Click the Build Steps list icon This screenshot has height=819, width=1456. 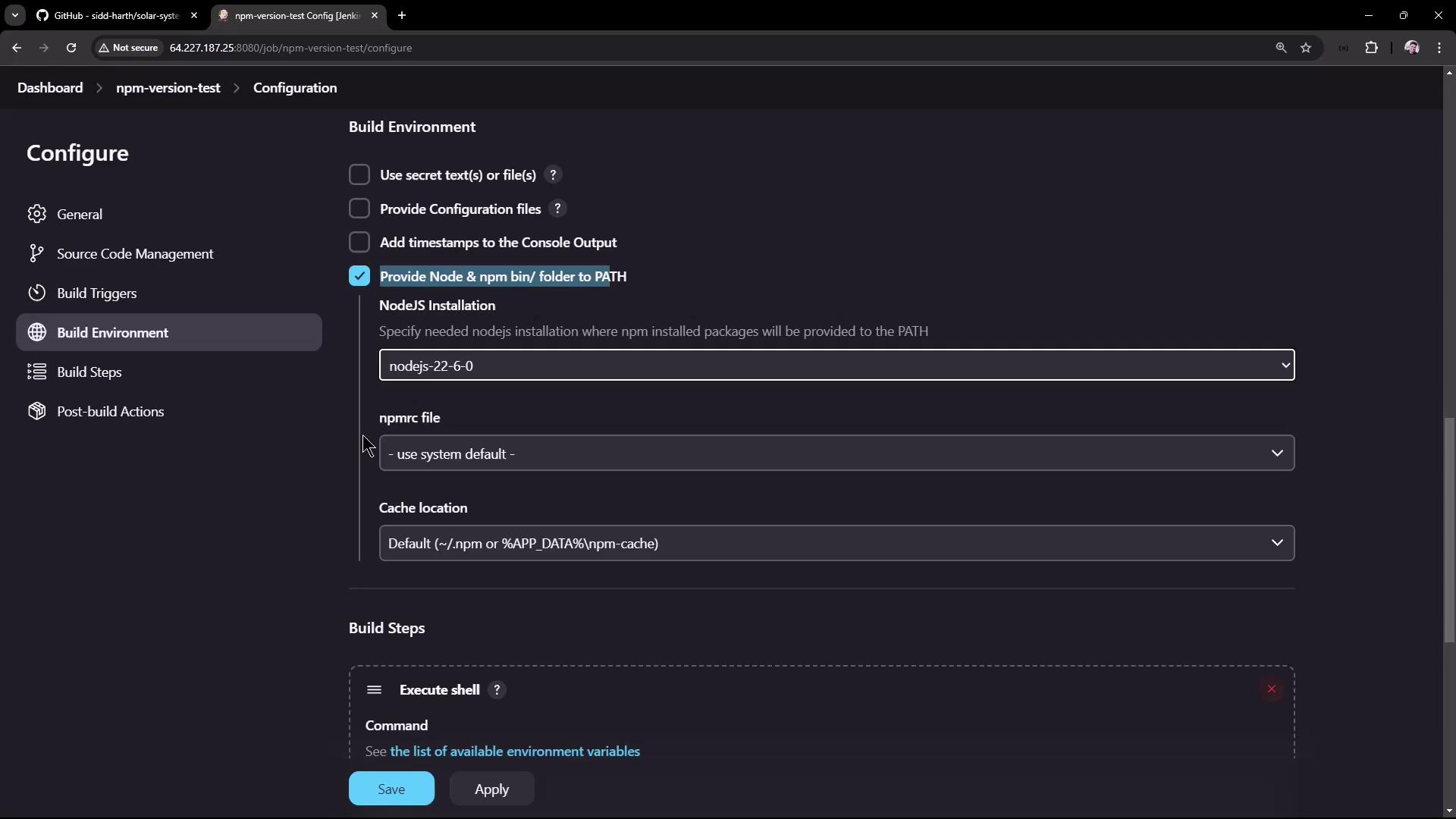click(36, 372)
